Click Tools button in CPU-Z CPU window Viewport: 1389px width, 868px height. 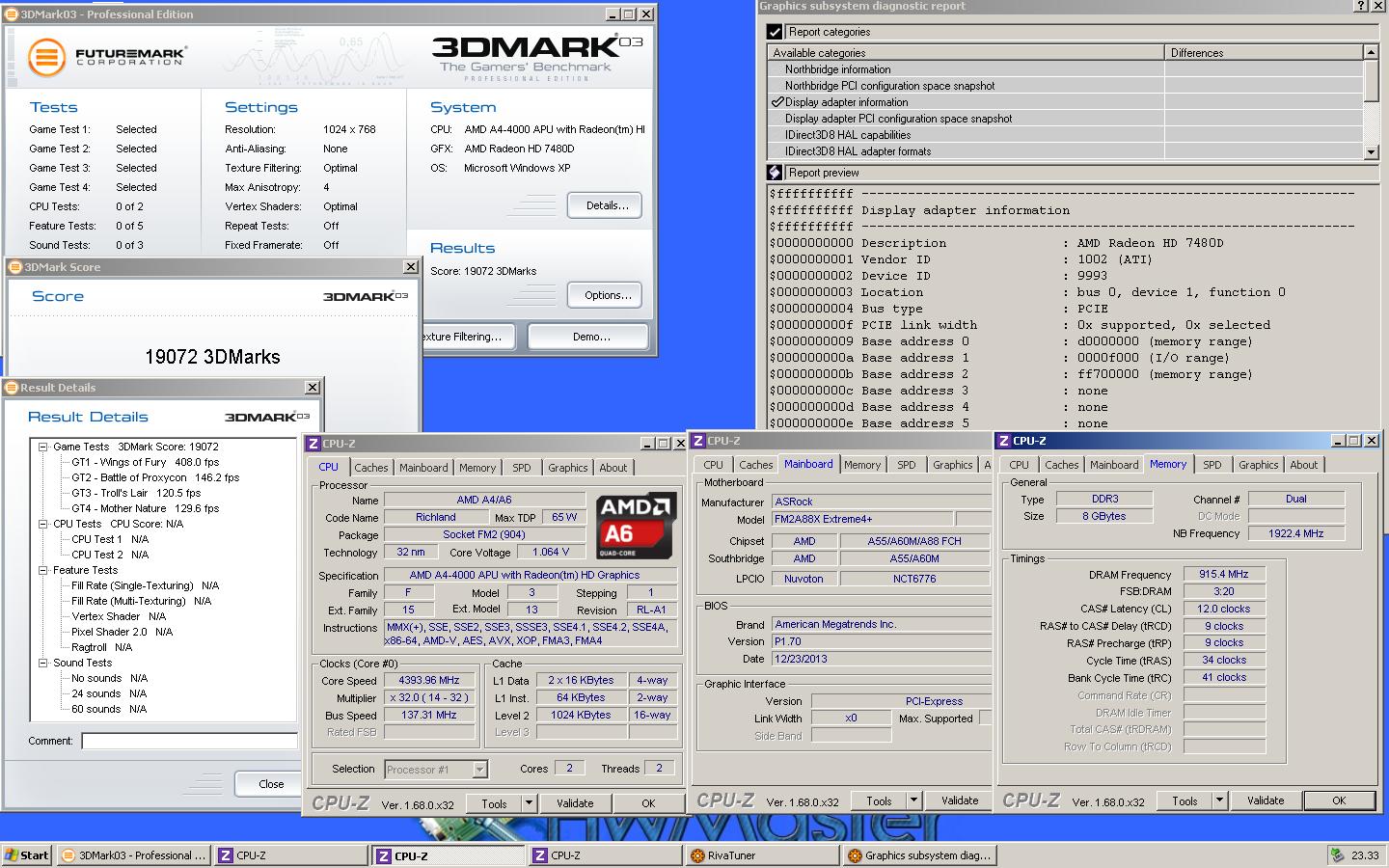(x=494, y=802)
